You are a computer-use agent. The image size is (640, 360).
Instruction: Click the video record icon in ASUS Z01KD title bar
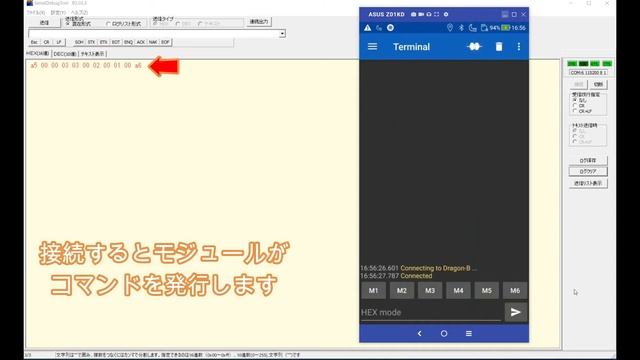pos(421,14)
